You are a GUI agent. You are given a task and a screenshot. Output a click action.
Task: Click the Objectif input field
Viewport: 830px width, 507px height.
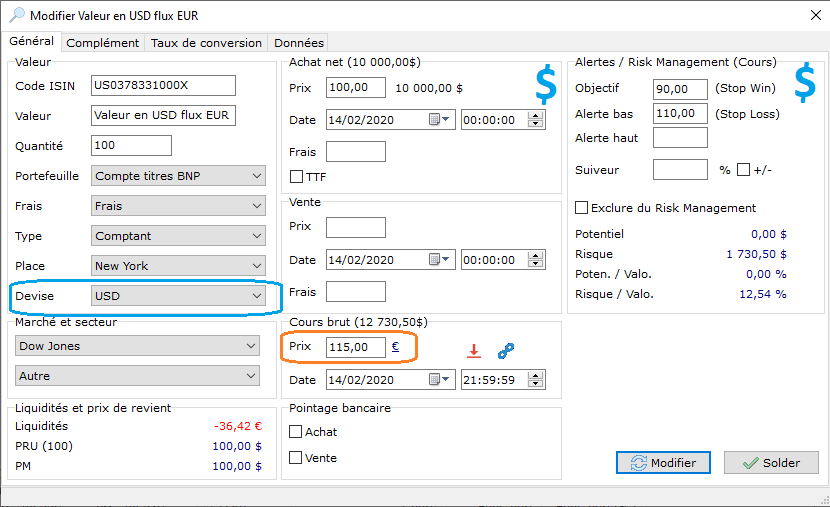[680, 89]
